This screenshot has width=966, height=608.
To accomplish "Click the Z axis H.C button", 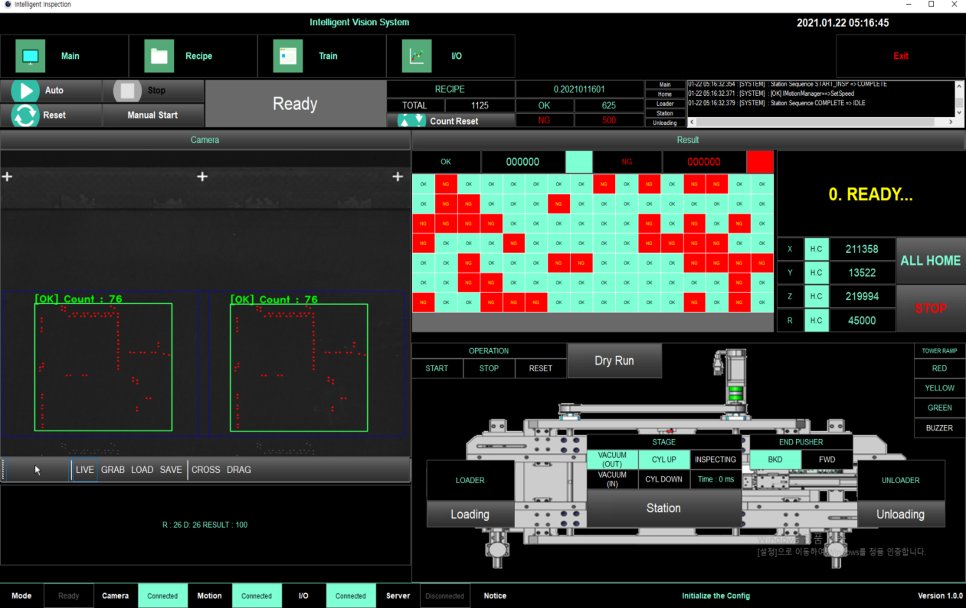I will tap(816, 296).
